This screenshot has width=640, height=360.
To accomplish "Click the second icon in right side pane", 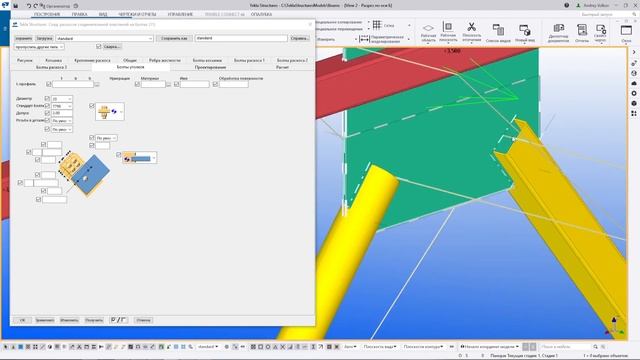I will 634,63.
